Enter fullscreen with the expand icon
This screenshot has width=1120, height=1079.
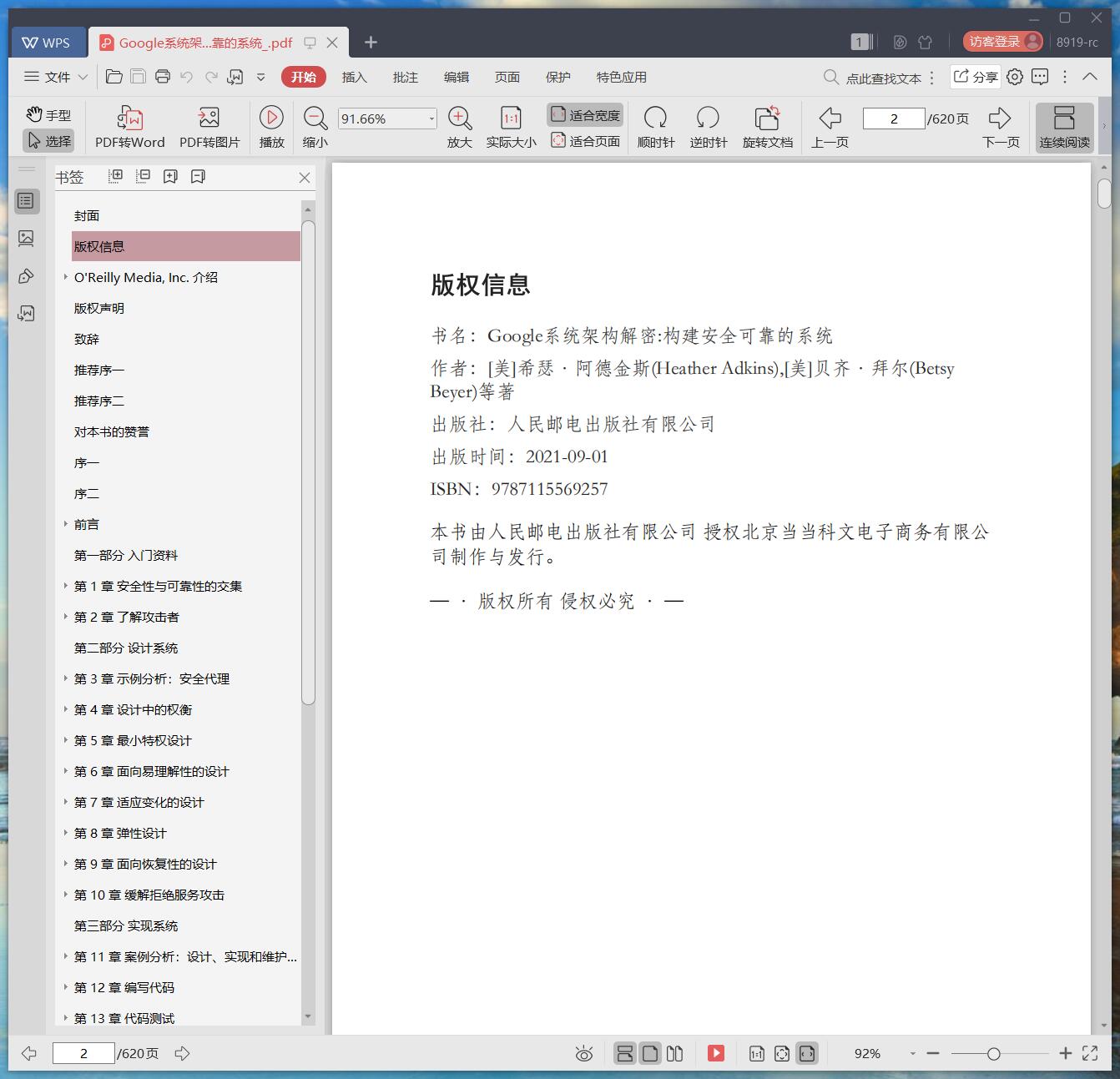1090,1054
